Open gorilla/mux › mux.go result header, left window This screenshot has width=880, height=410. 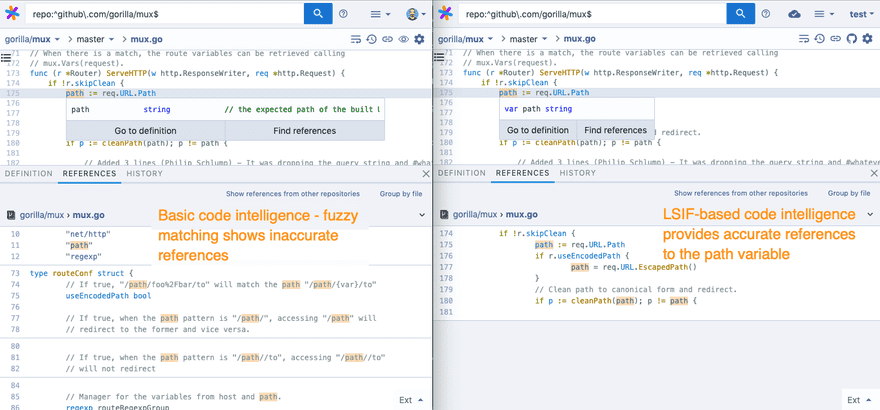tap(62, 215)
